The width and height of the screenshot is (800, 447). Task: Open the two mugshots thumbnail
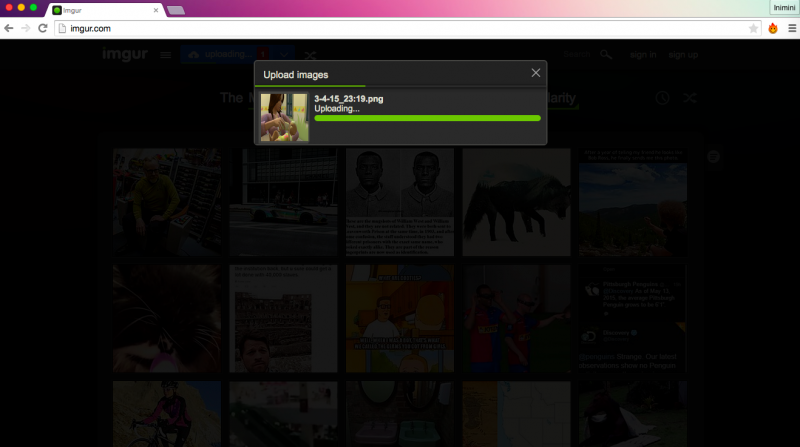[400, 202]
